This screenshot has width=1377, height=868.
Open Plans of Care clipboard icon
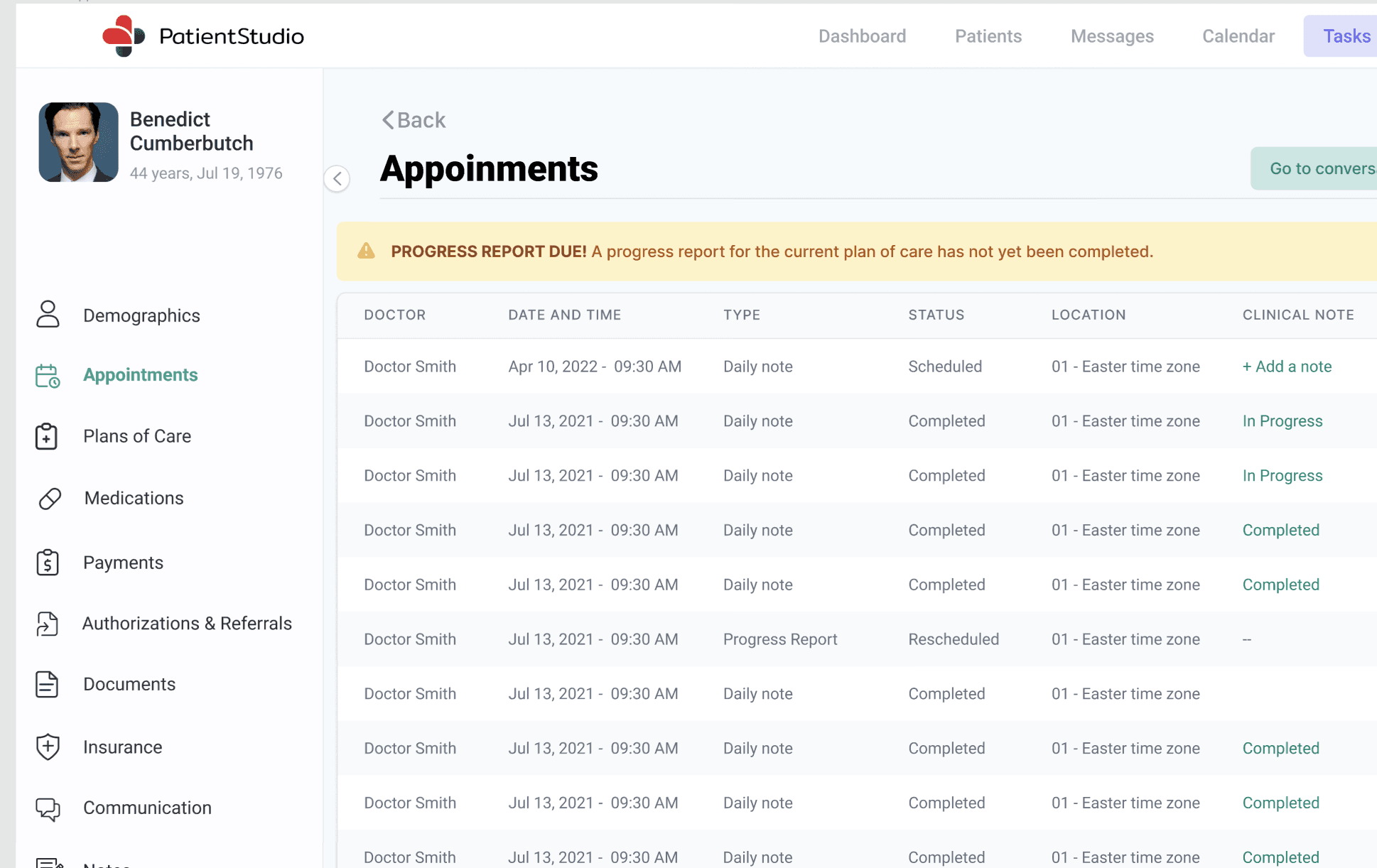47,436
